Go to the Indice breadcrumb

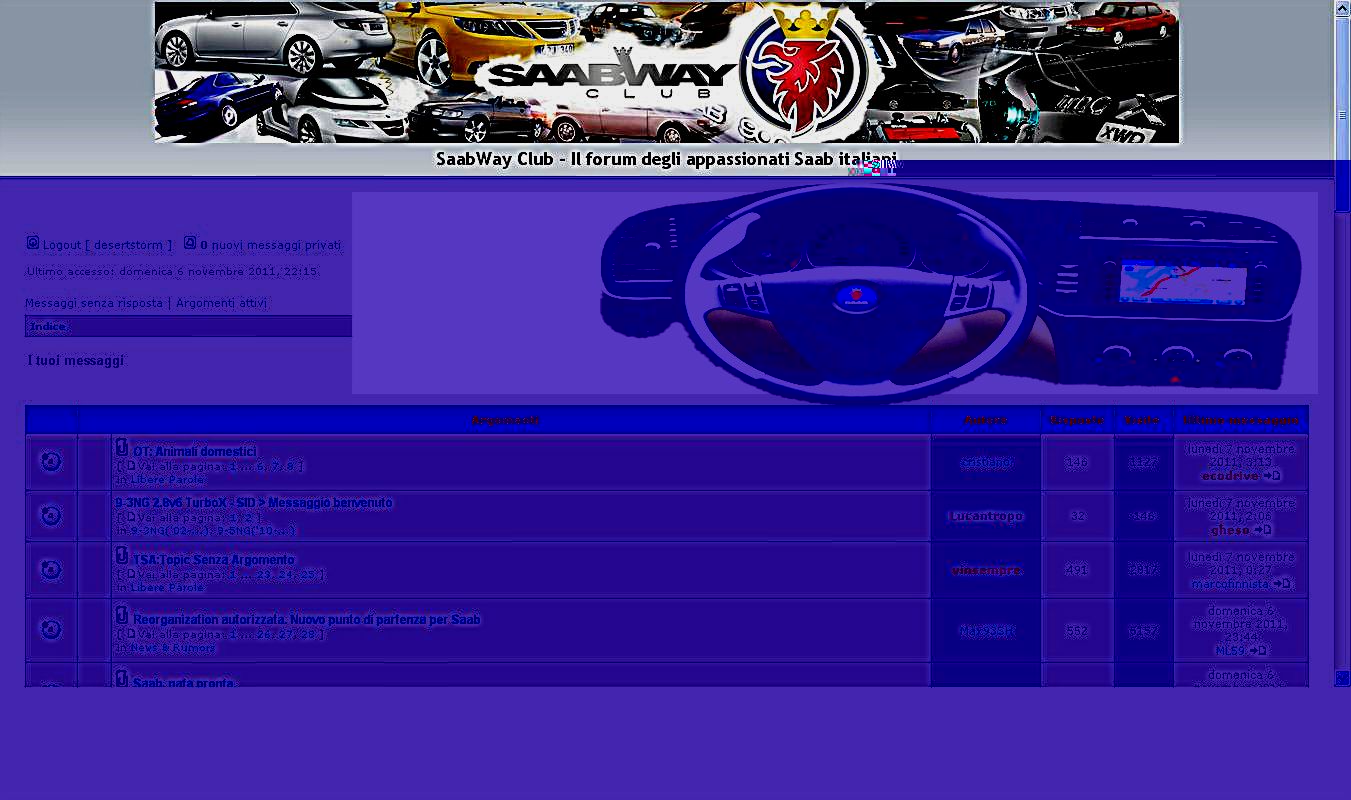pyautogui.click(x=48, y=327)
